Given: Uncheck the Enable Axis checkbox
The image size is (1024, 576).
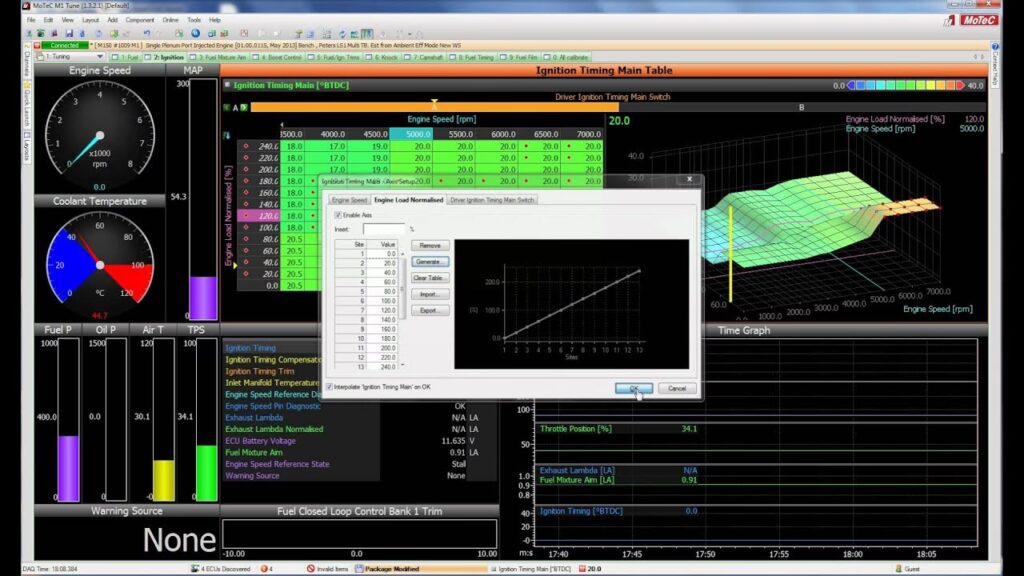Looking at the screenshot, I should coord(337,215).
